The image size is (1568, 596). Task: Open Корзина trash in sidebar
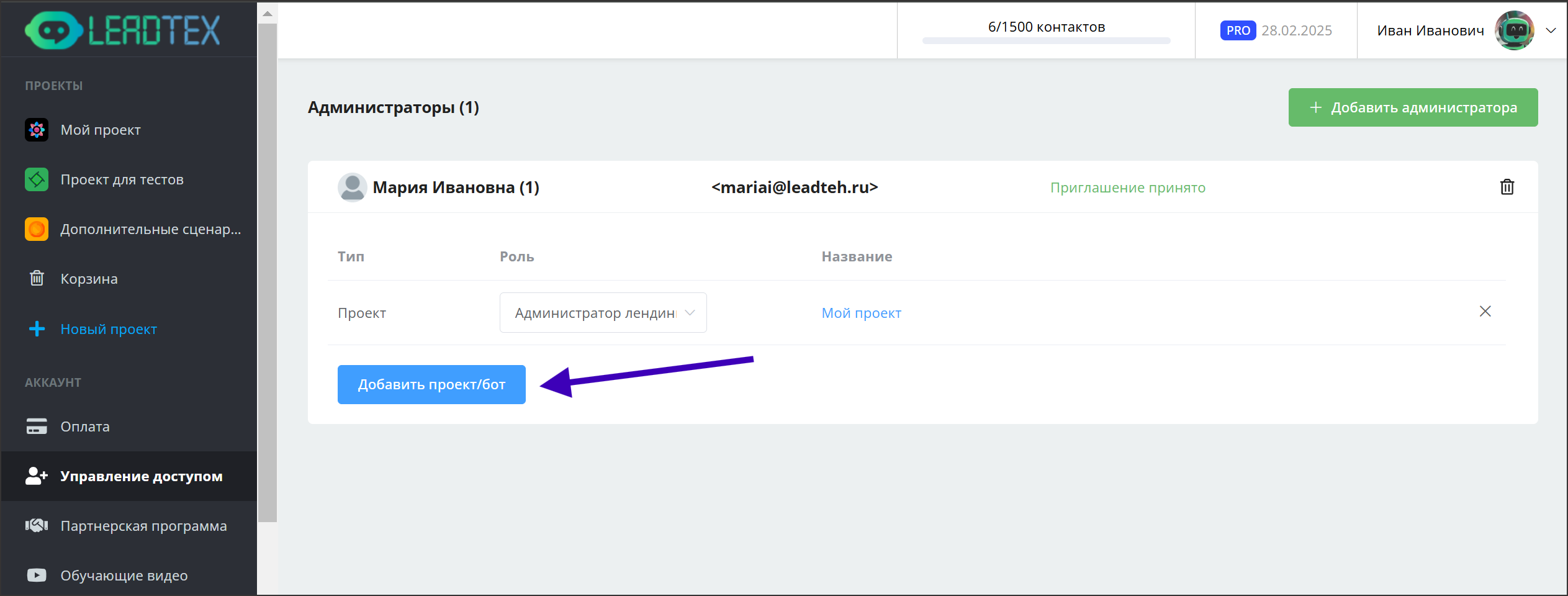37,279
